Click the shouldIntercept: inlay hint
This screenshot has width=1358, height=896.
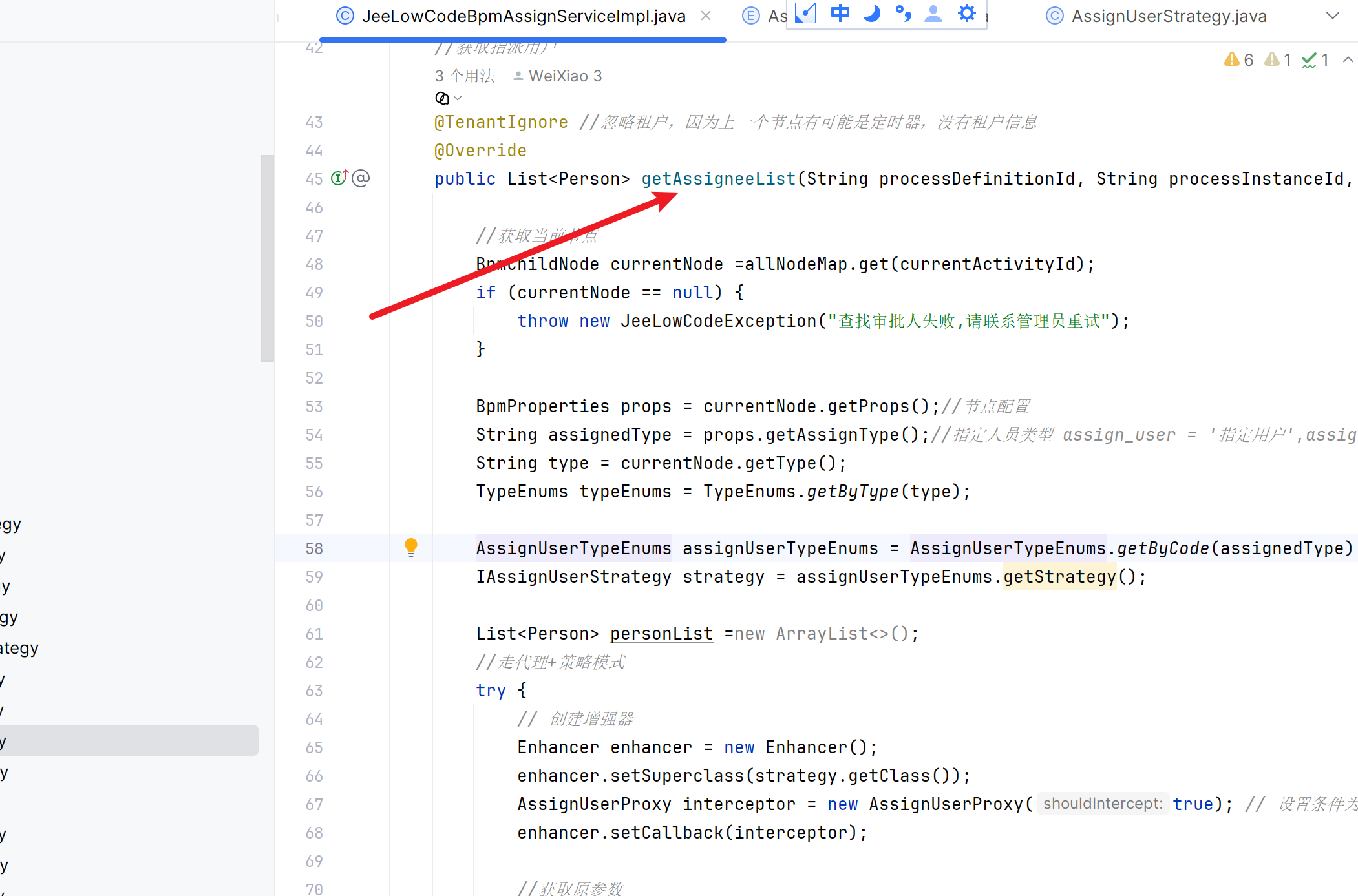click(x=1103, y=804)
